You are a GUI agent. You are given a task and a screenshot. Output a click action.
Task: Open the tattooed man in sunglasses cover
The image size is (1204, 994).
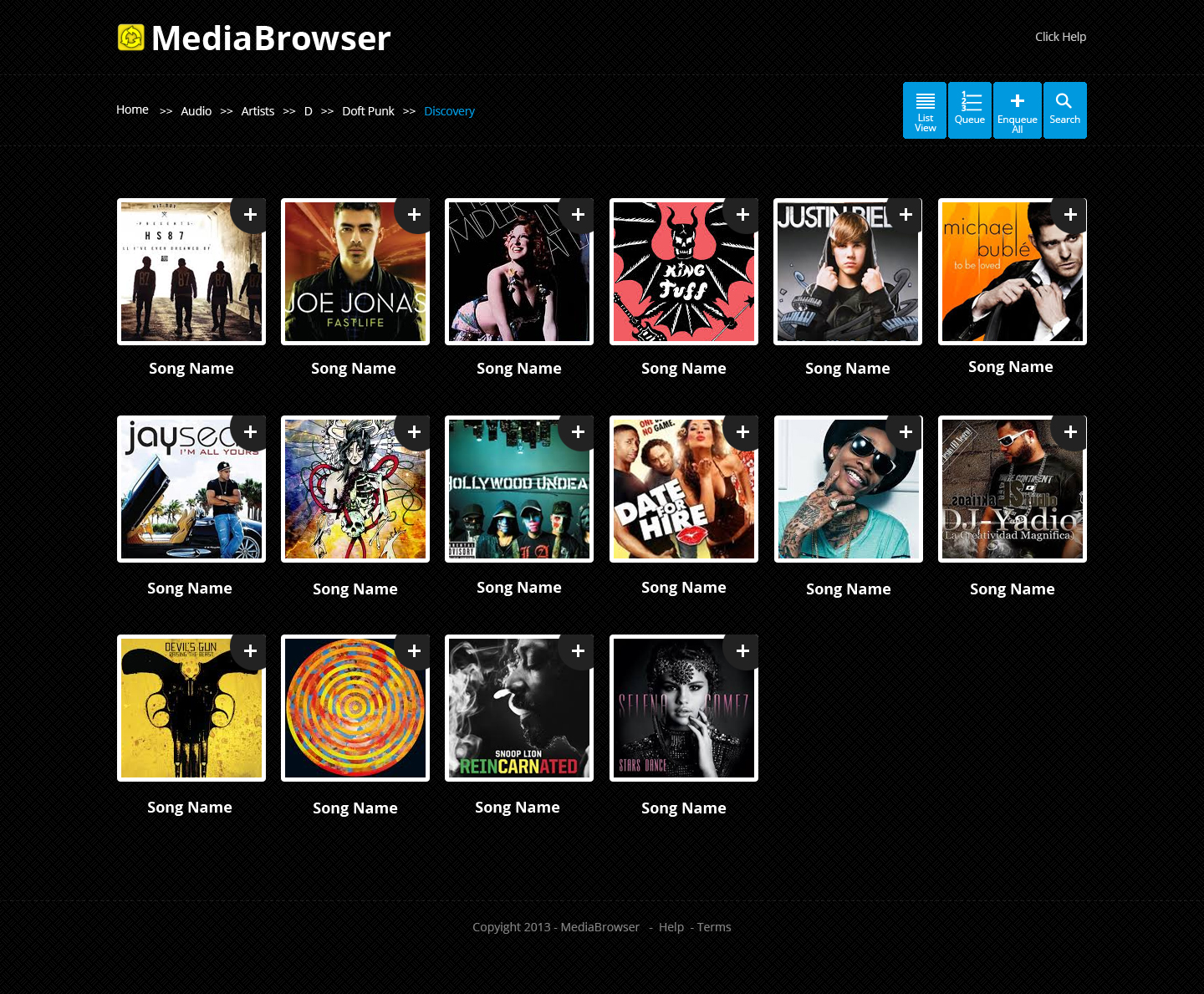(x=848, y=489)
